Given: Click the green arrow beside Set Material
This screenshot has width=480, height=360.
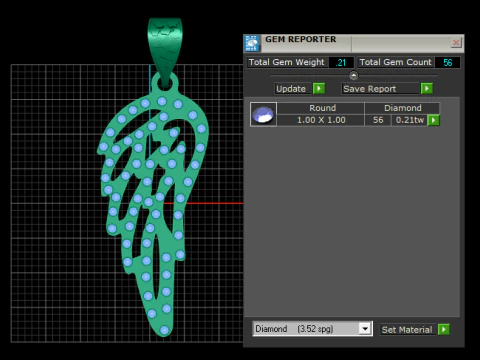Looking at the screenshot, I should point(444,330).
